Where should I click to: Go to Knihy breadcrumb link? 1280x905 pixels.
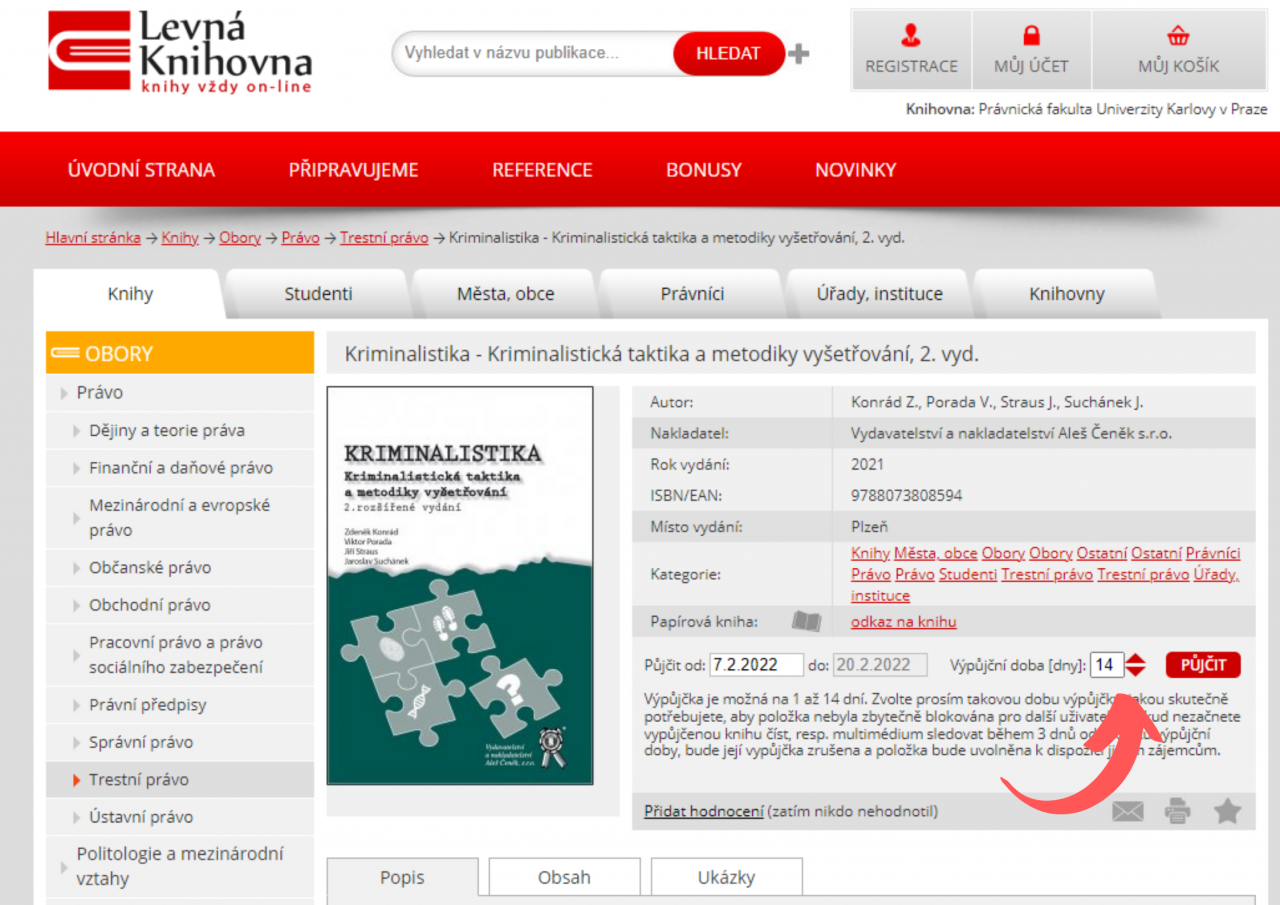(180, 238)
